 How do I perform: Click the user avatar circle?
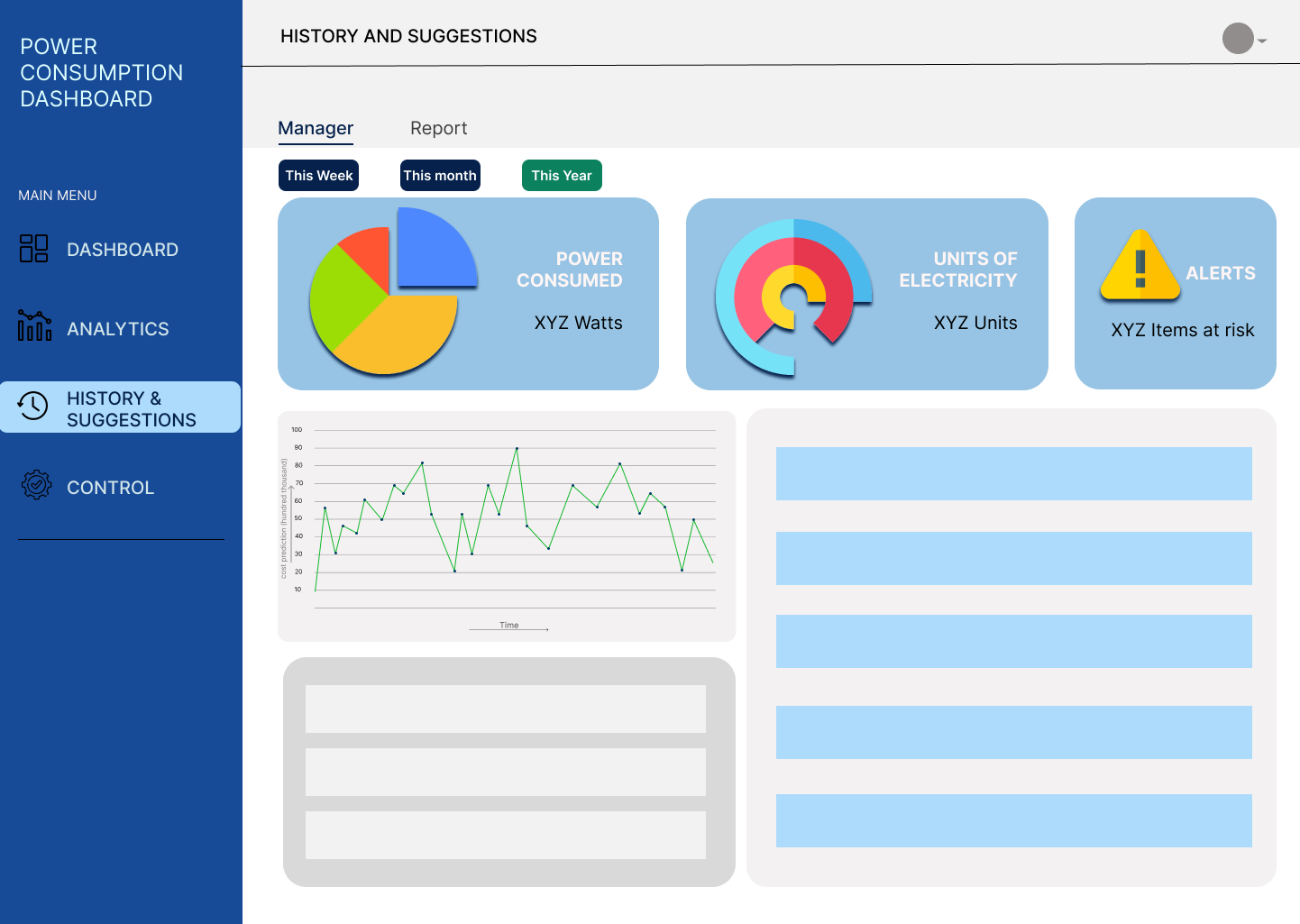pos(1238,39)
